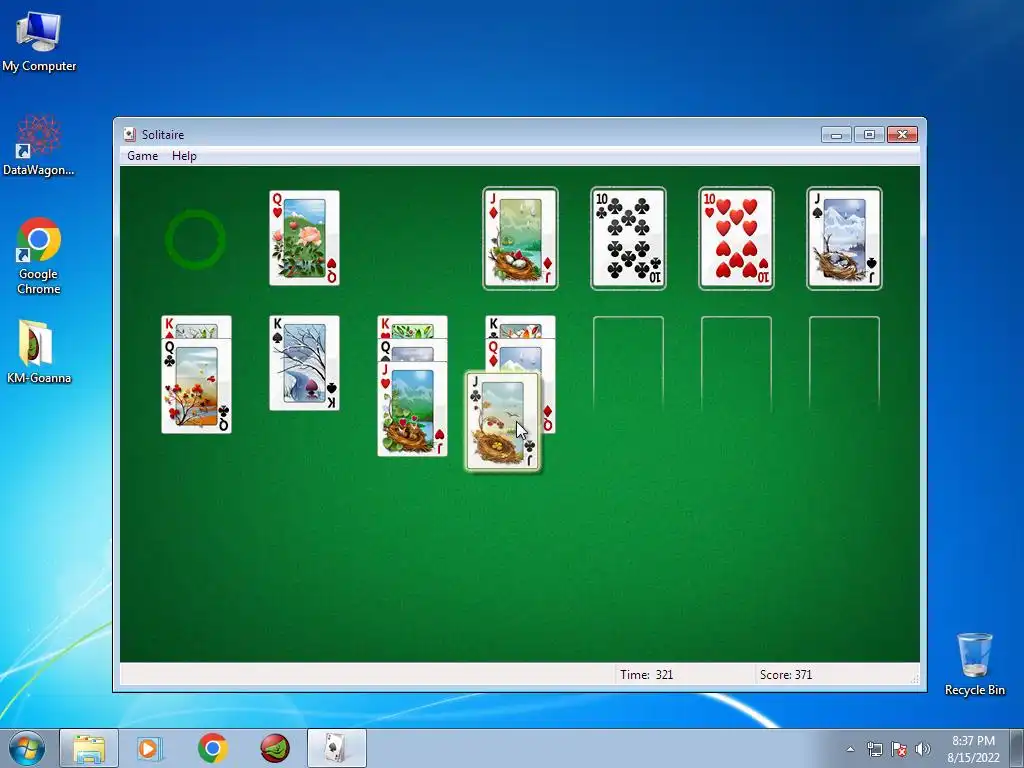Open the Action Center flag icon
The height and width of the screenshot is (768, 1024).
tap(899, 749)
